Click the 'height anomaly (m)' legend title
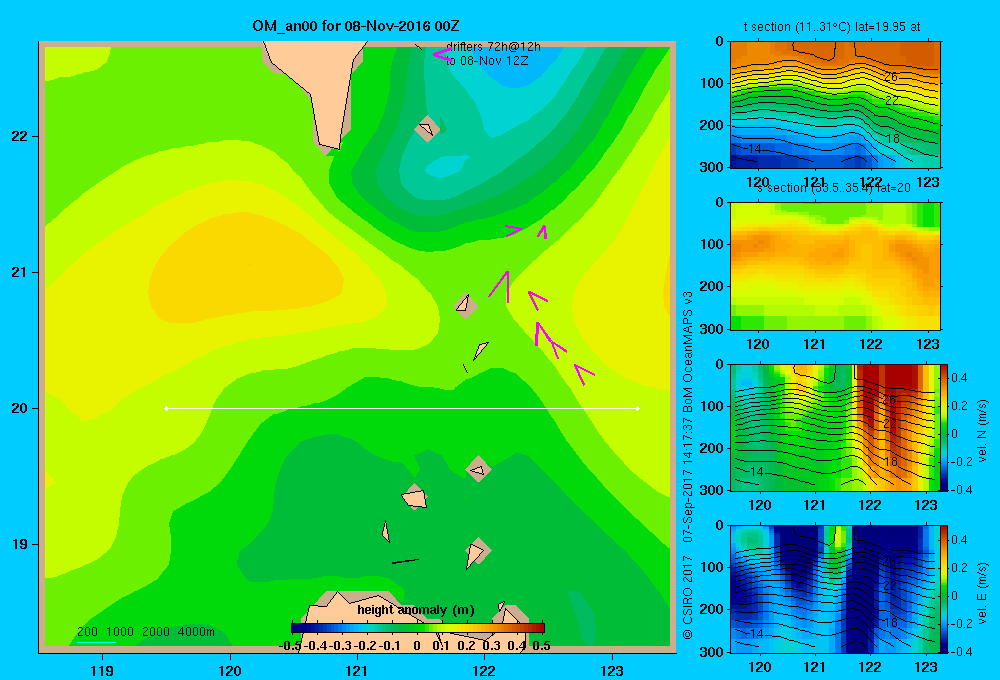Screen dimensions: 1000x680 (x=416, y=610)
